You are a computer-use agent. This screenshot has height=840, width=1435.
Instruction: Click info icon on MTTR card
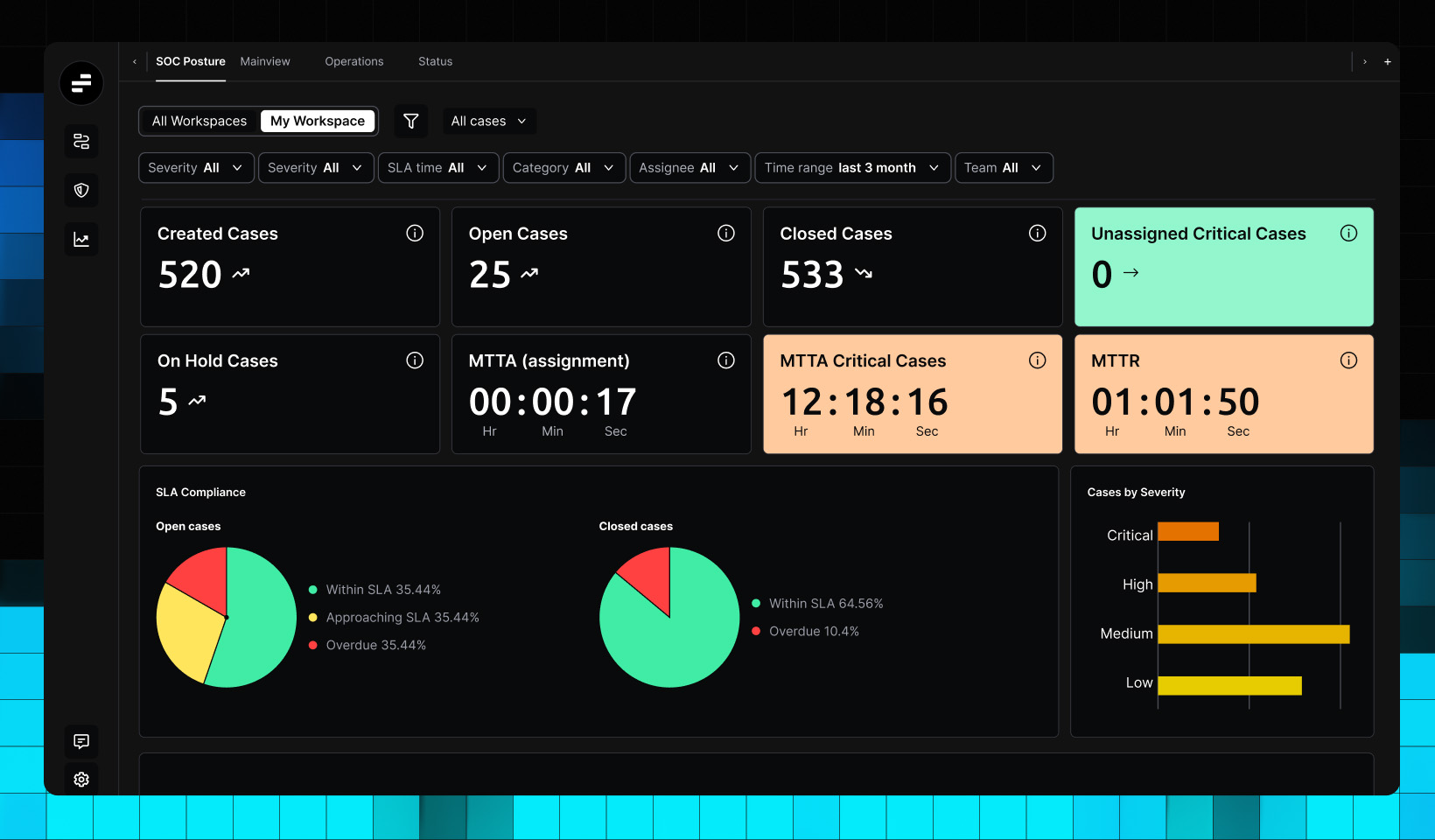click(1348, 360)
